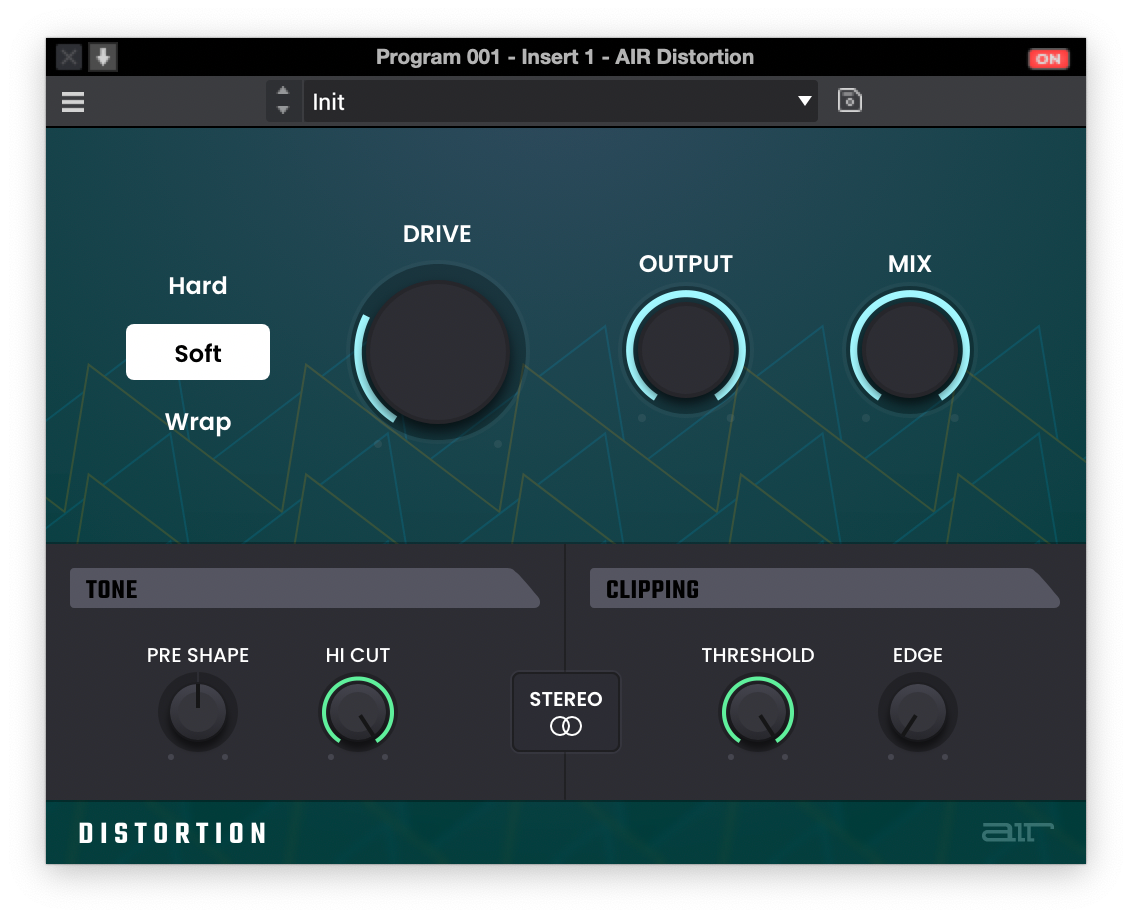Click the DRIVE knob

coord(437,352)
